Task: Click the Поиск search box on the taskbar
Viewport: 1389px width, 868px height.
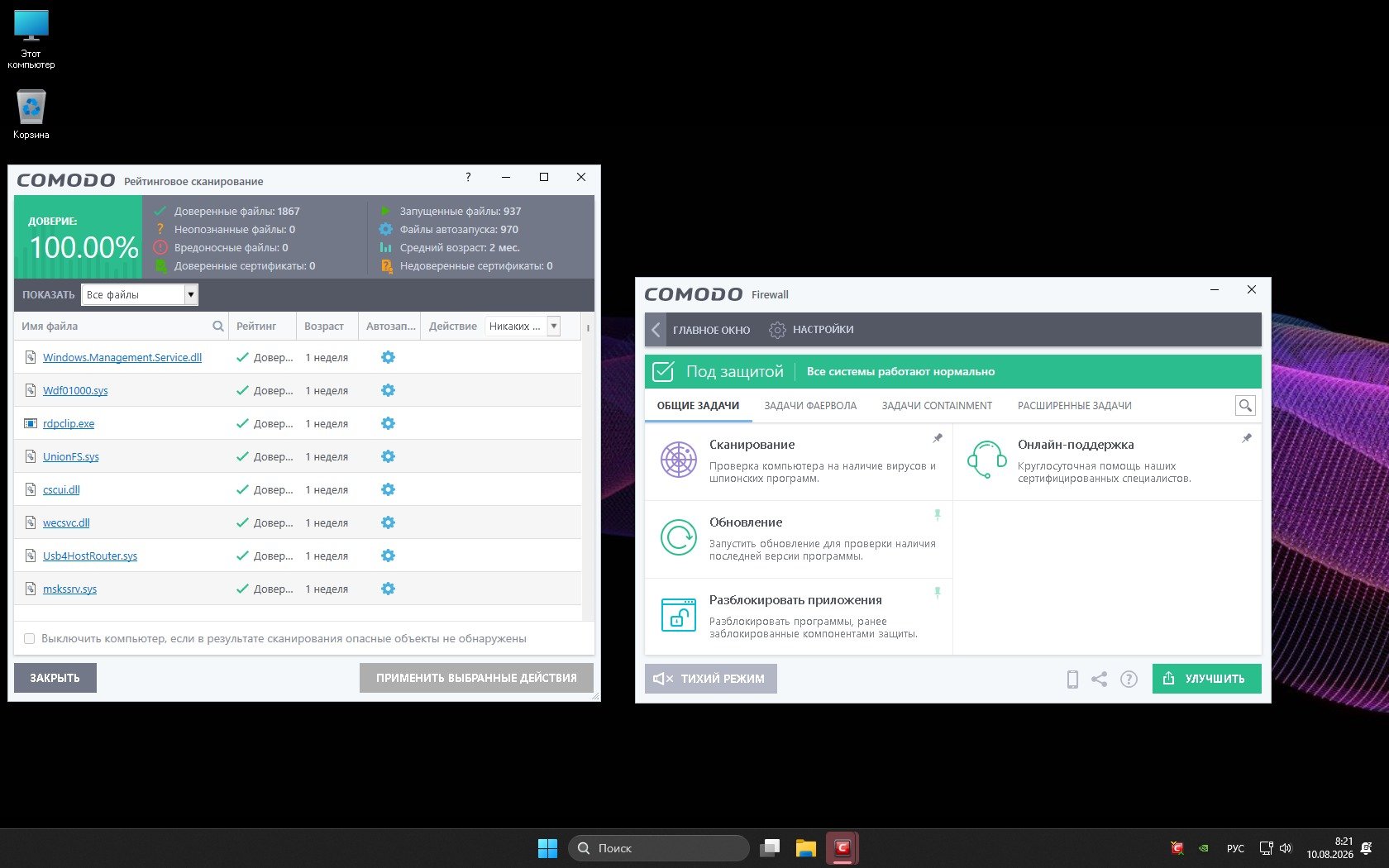Action: point(659,848)
